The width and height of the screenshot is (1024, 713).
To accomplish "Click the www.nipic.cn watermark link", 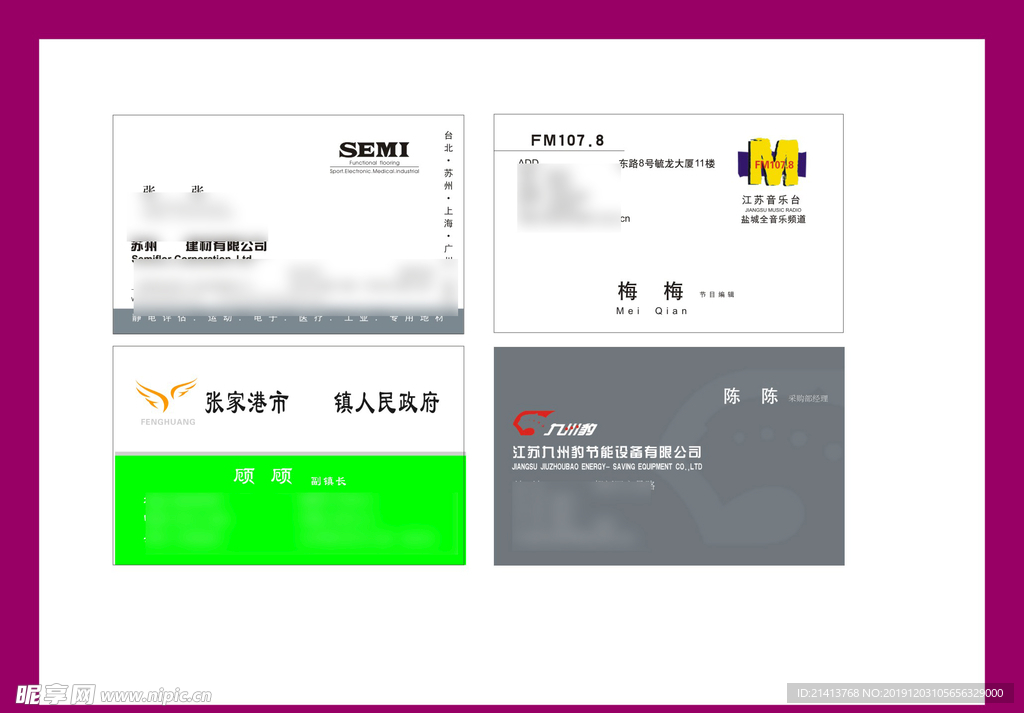I will point(156,695).
